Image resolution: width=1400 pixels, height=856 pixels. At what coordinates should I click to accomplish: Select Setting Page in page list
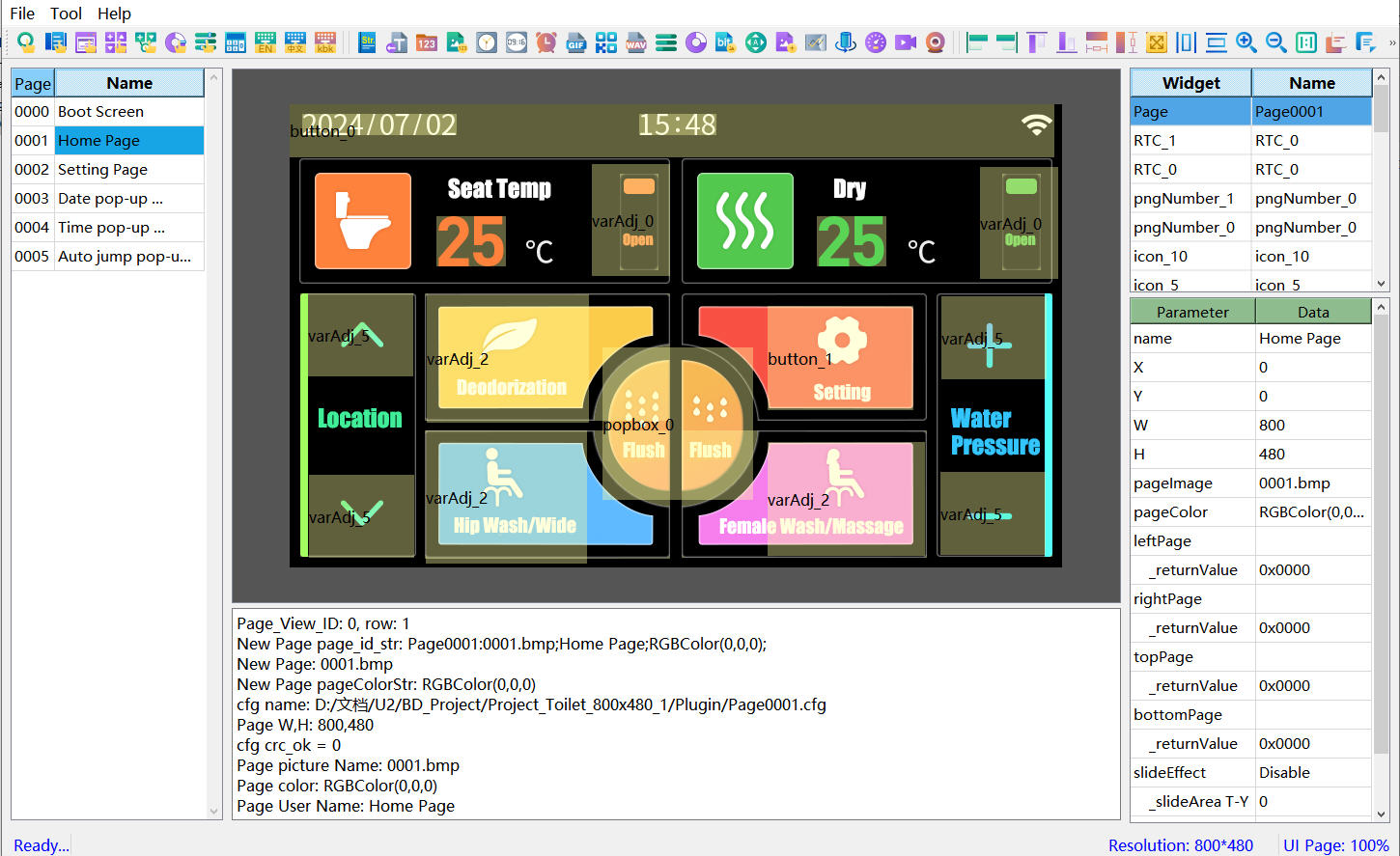point(102,169)
